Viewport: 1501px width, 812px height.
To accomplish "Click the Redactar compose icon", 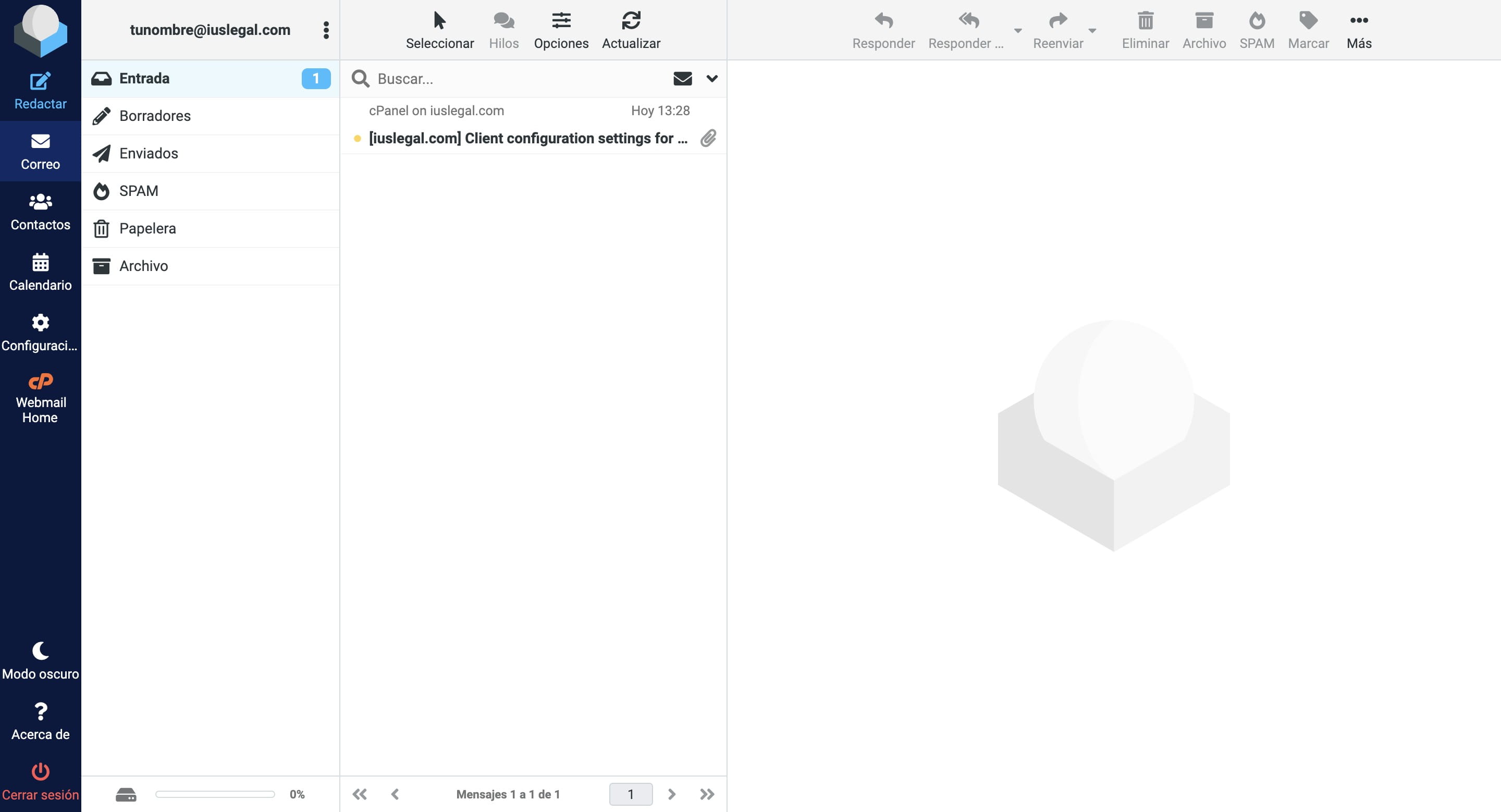I will [x=40, y=81].
